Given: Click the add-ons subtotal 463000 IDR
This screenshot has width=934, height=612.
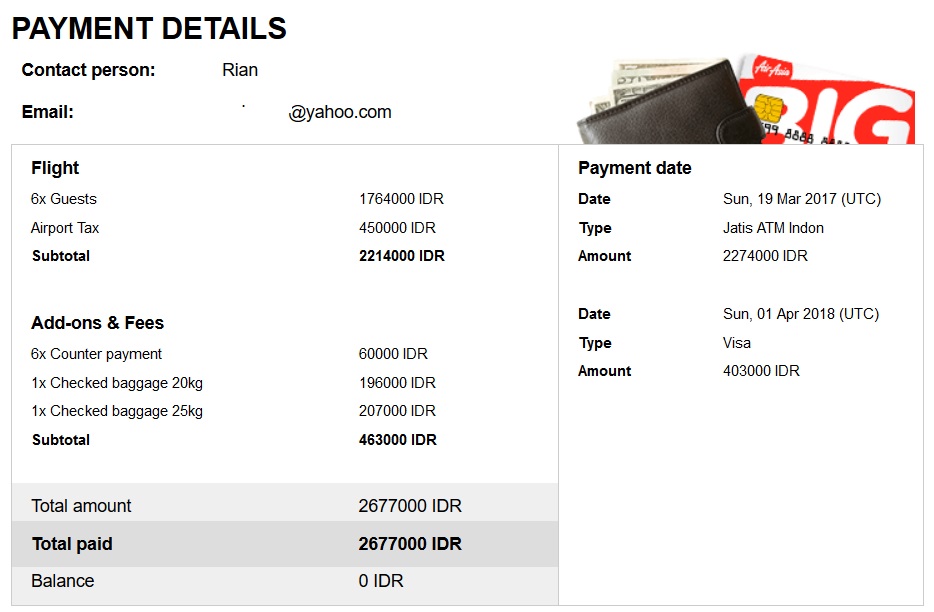Looking at the screenshot, I should click(397, 440).
